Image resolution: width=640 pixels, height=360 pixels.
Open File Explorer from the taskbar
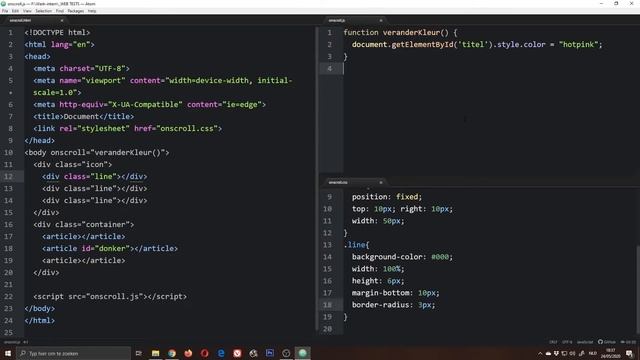156,353
